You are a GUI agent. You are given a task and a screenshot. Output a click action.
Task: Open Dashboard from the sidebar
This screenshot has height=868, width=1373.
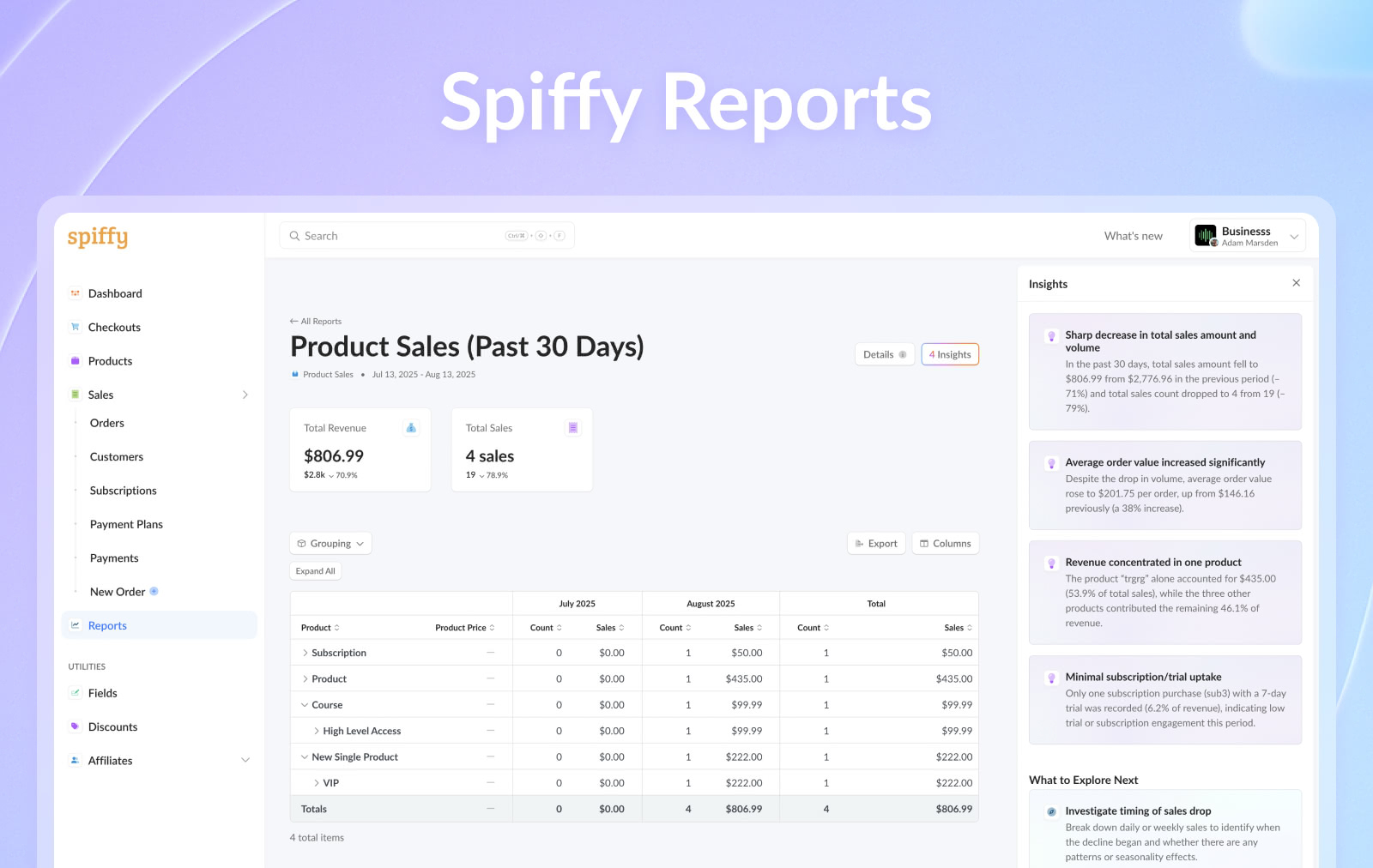115,293
